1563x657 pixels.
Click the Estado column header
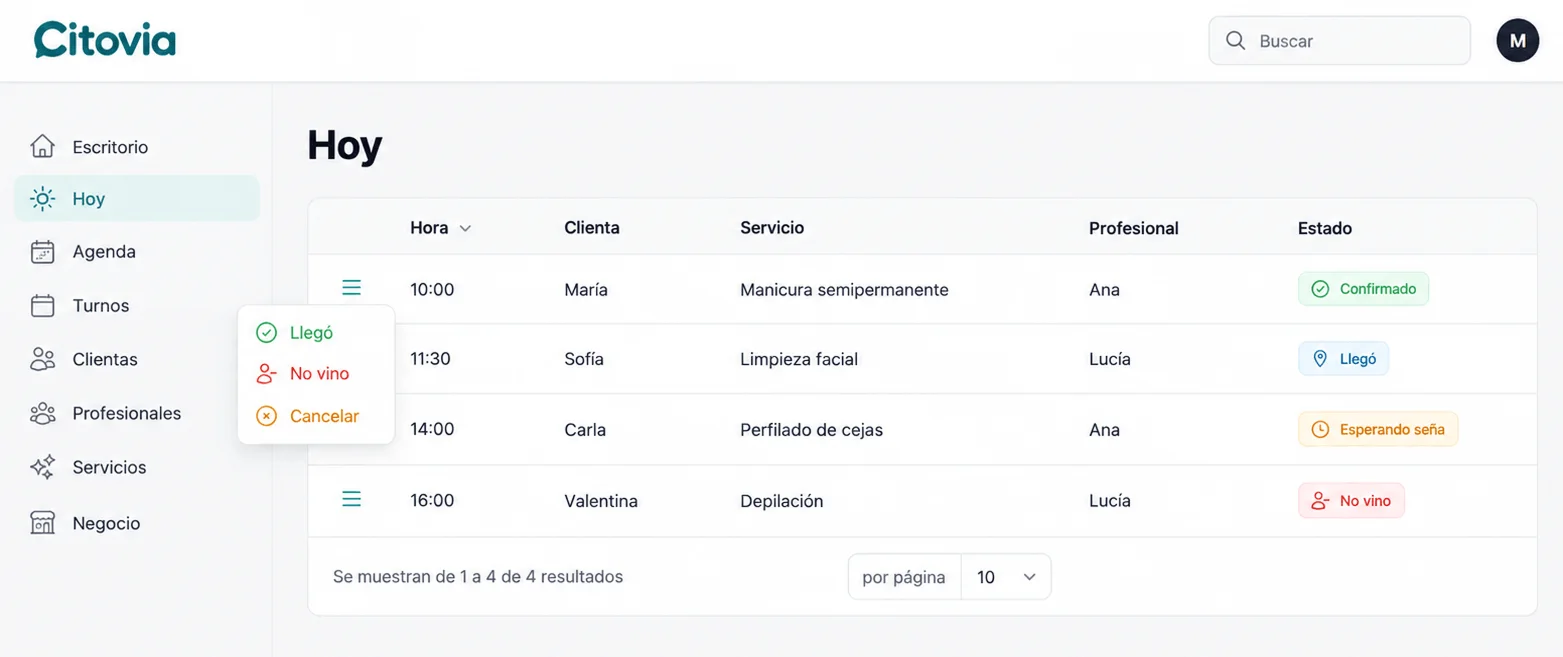click(1325, 228)
